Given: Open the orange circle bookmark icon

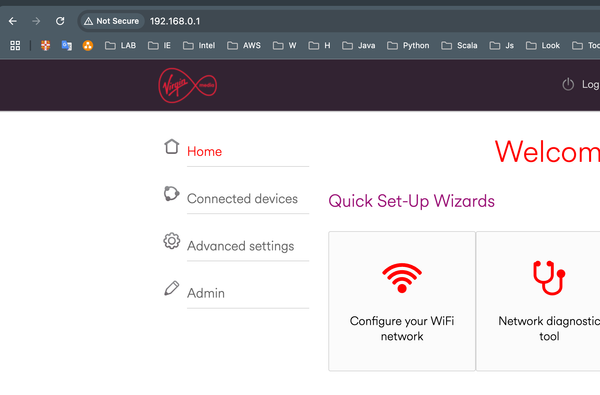Looking at the screenshot, I should point(88,46).
